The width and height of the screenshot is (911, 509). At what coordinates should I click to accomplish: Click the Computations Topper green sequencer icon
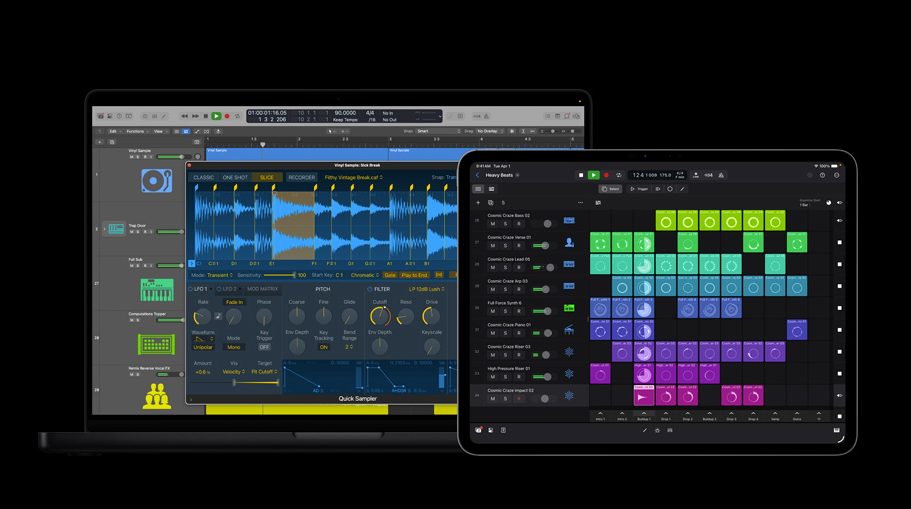coord(156,344)
